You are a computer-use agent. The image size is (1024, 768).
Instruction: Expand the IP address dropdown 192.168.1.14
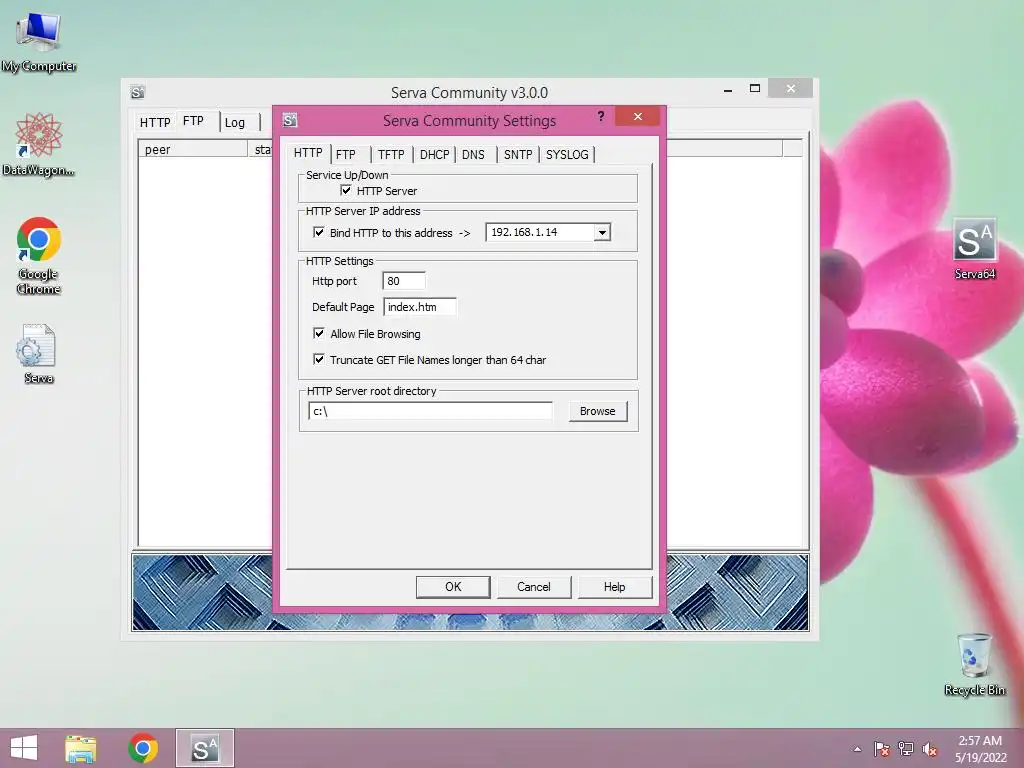602,232
